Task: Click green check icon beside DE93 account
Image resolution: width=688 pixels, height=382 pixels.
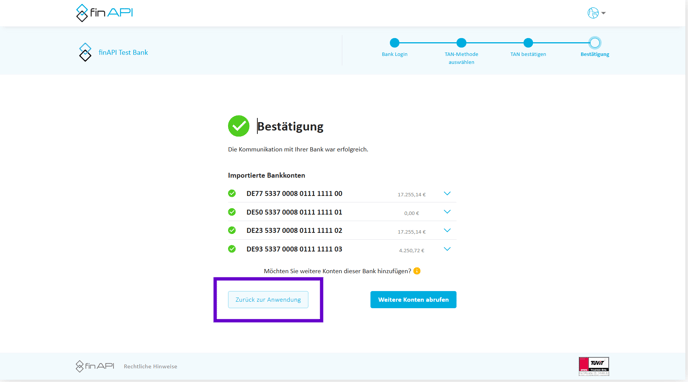Action: (232, 249)
